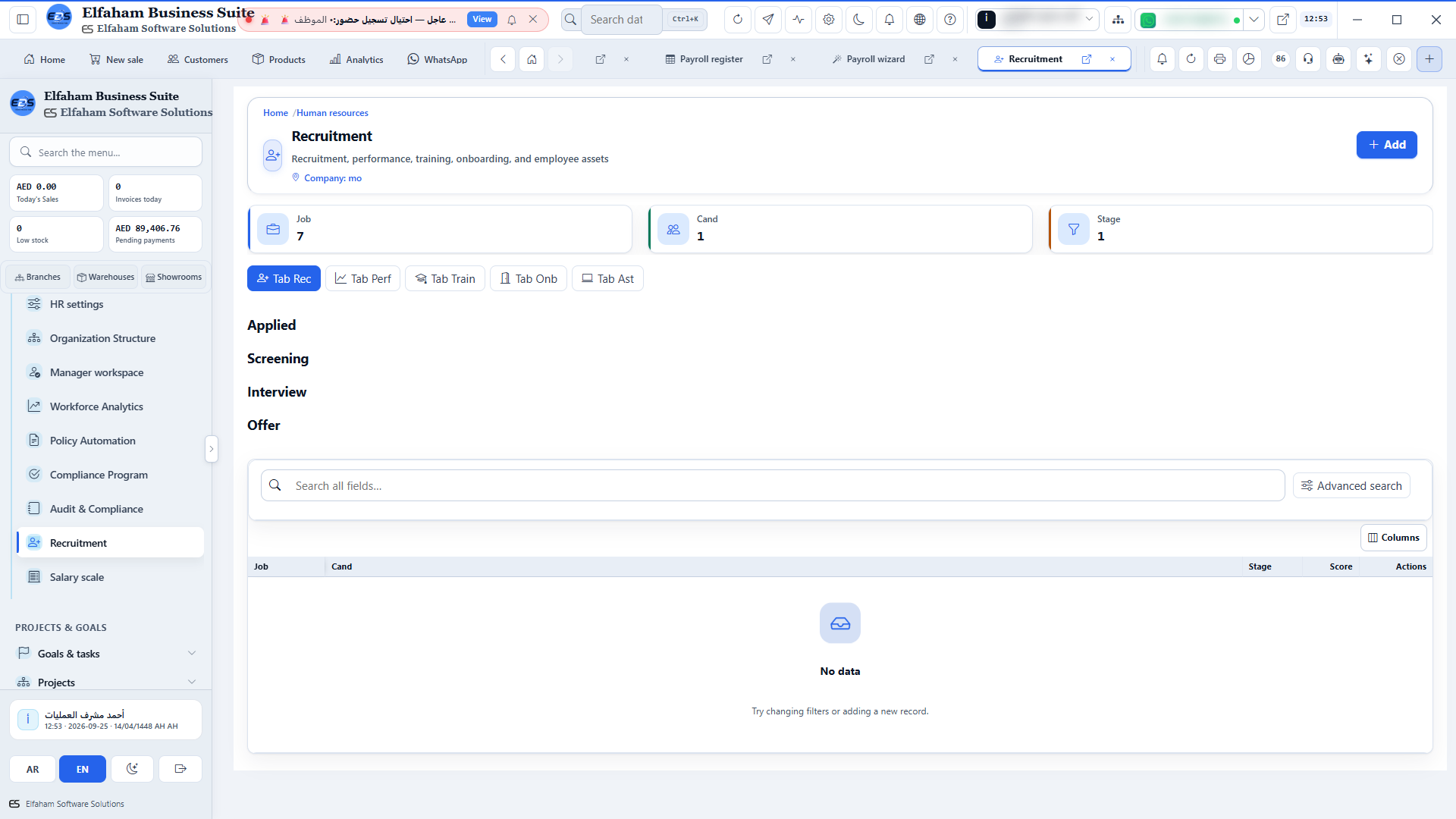The width and height of the screenshot is (1456, 819).
Task: Switch to Tab Perf tab
Action: [363, 279]
